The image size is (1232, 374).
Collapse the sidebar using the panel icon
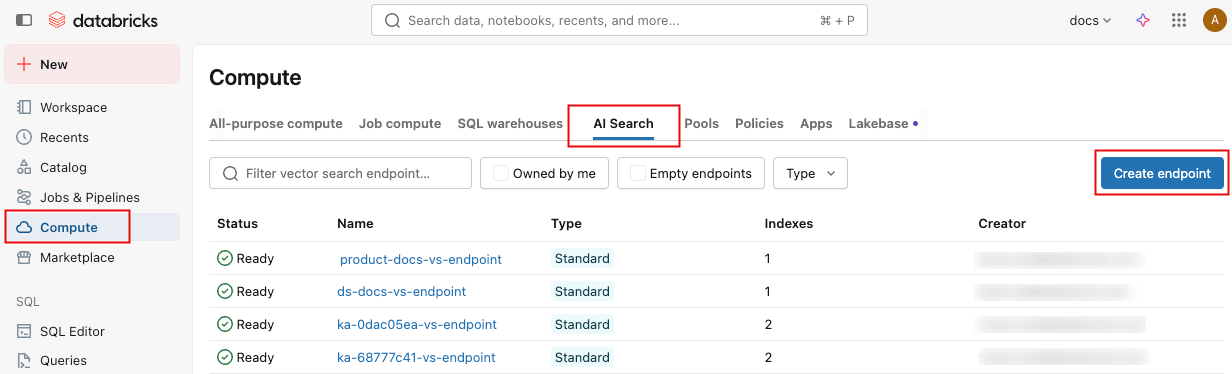(x=24, y=20)
